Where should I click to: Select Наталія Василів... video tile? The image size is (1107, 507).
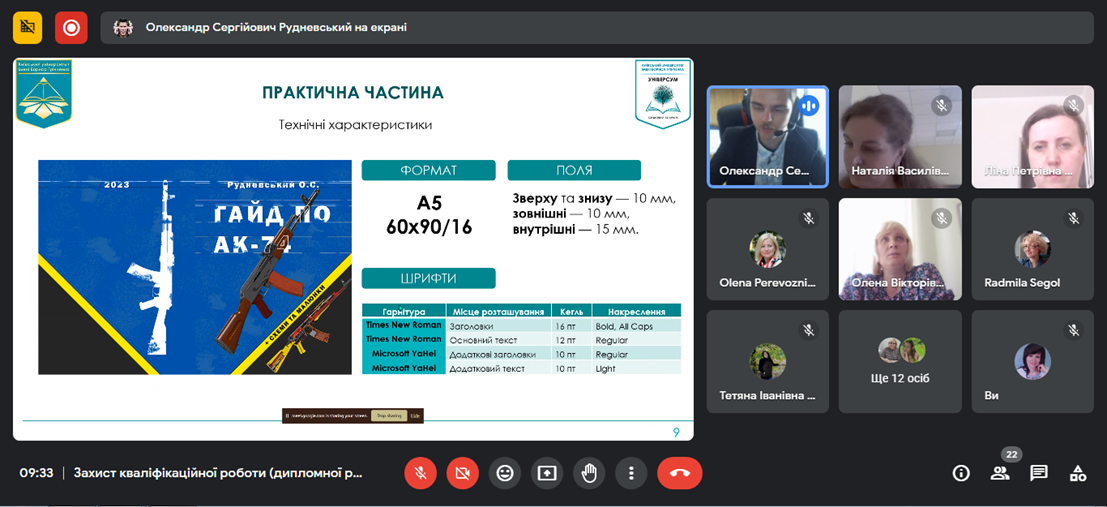(x=900, y=137)
